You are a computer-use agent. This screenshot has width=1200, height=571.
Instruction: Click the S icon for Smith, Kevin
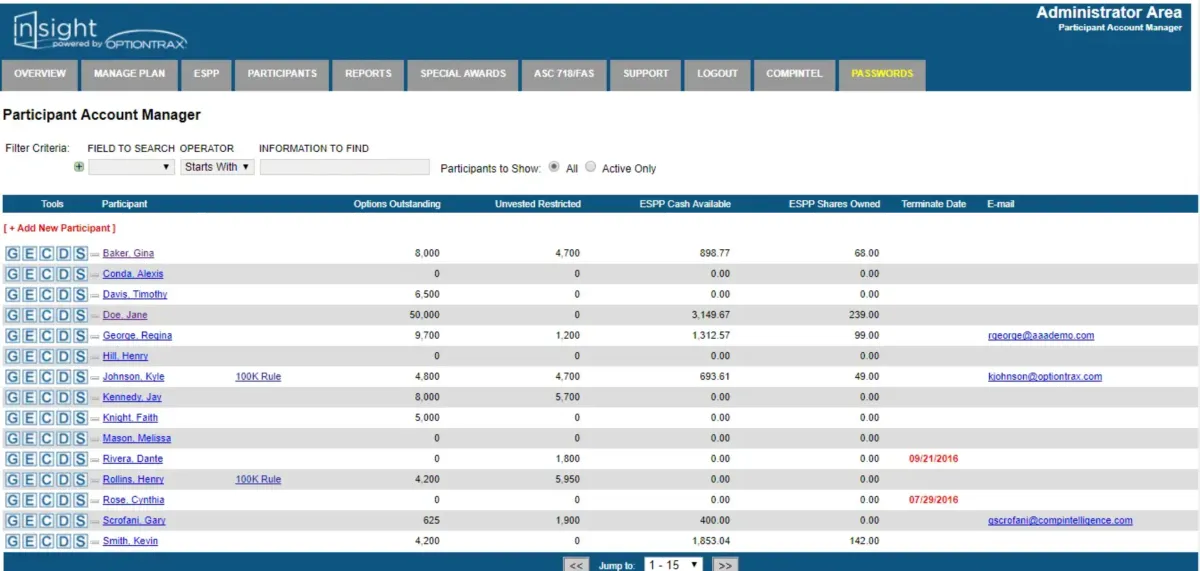point(79,541)
